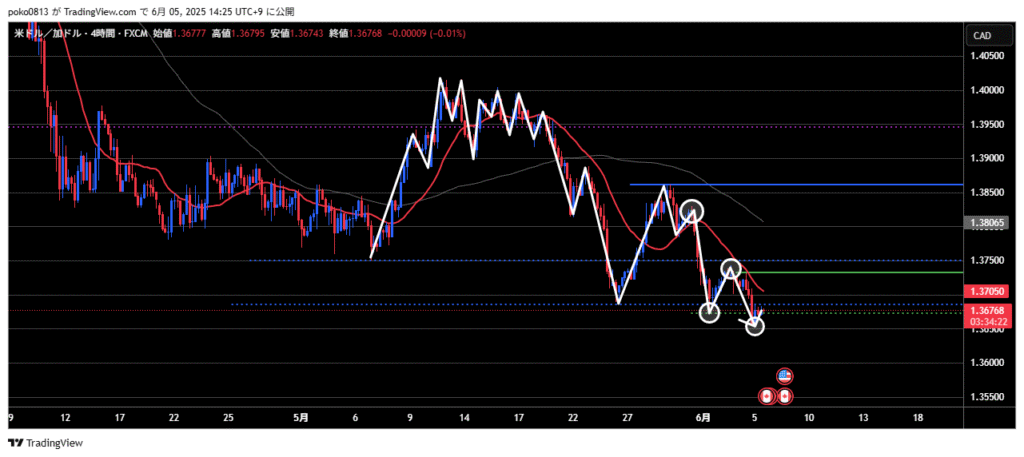The width and height of the screenshot is (1024, 457).
Task: Click the right Canadian flag event icon
Action: point(785,397)
